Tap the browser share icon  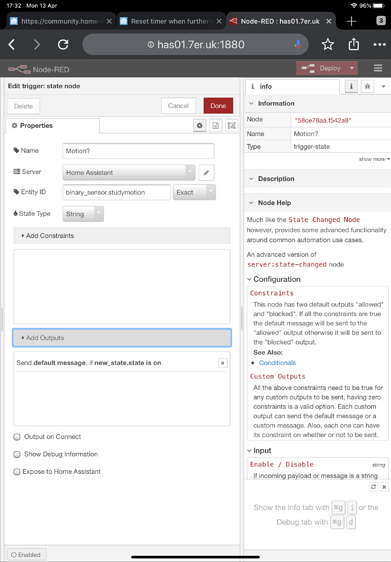(x=354, y=44)
